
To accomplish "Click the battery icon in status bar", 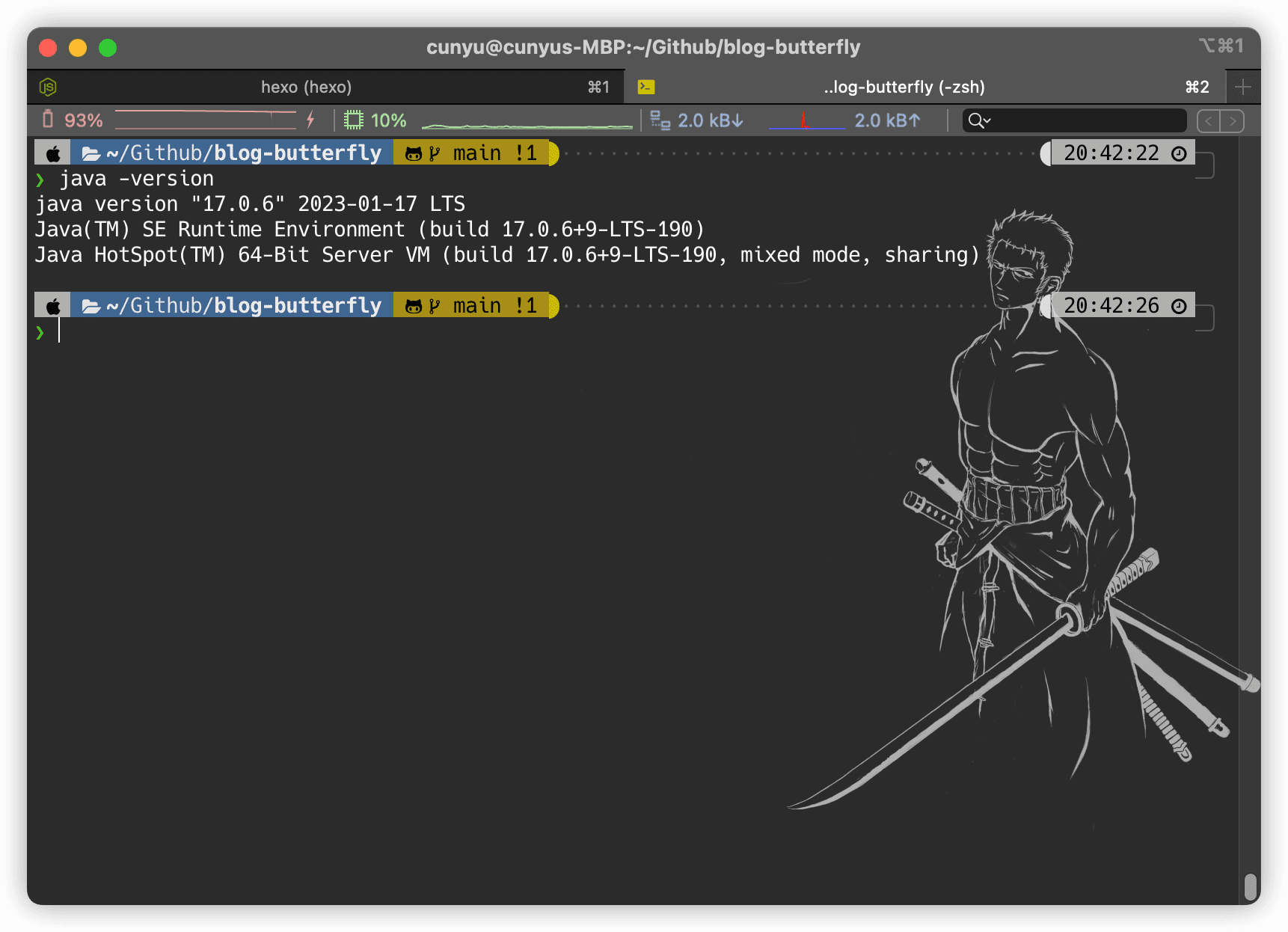I will [x=48, y=119].
